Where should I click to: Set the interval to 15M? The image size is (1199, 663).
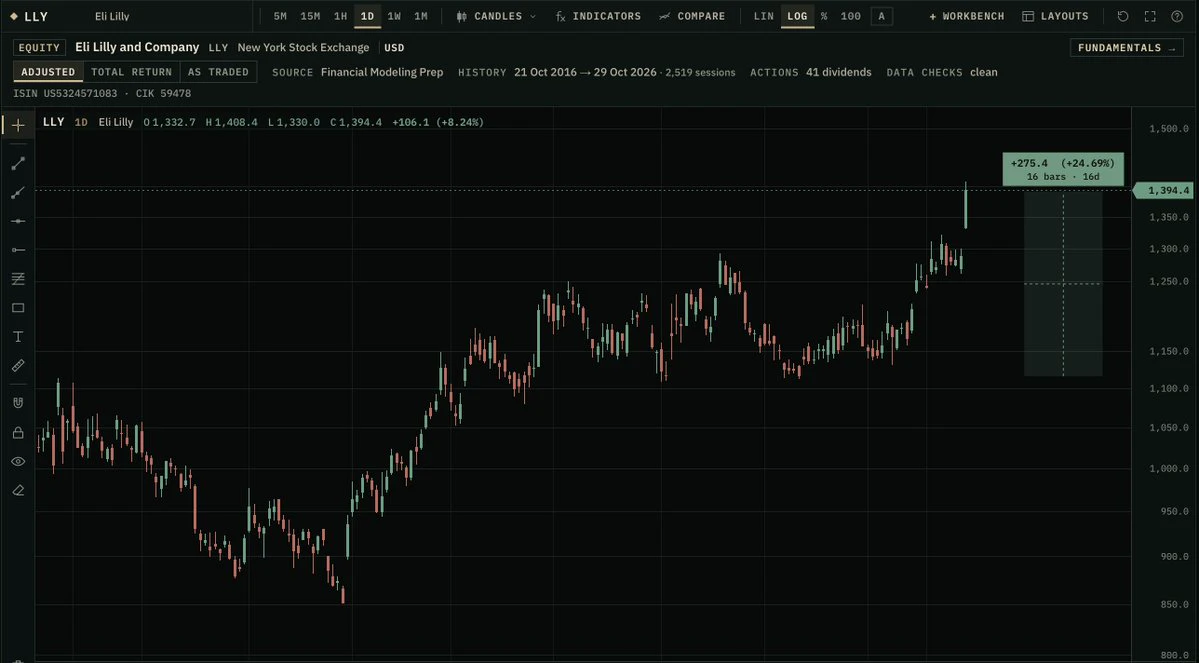[310, 16]
